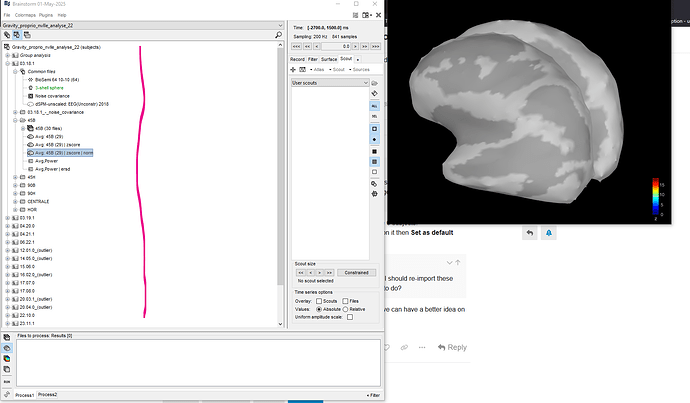The height and width of the screenshot is (403, 690).
Task: Open the Colormaps menu
Action: pos(25,15)
